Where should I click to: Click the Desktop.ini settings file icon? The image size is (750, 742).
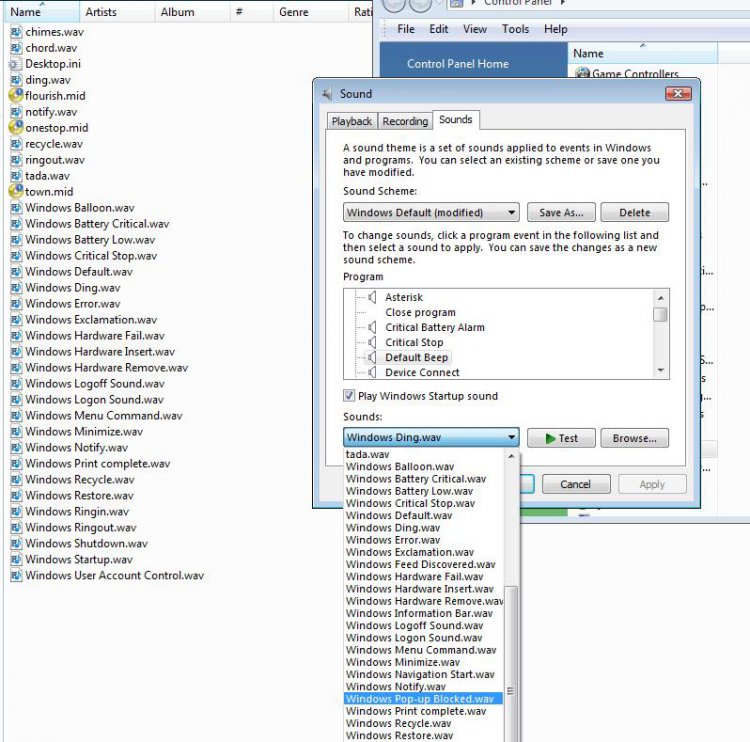pos(16,64)
